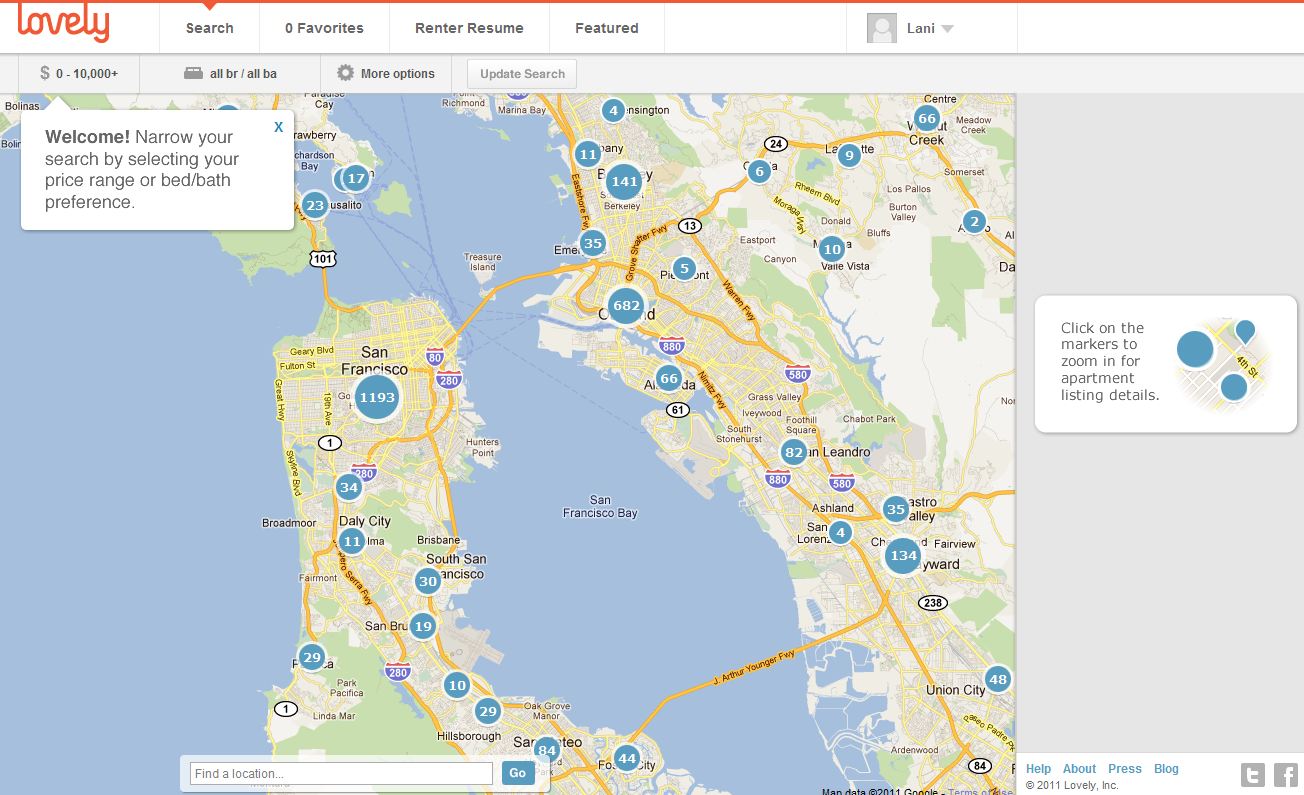Close the Welcome tooltip
Image resolution: width=1304 pixels, height=795 pixels.
tap(279, 127)
